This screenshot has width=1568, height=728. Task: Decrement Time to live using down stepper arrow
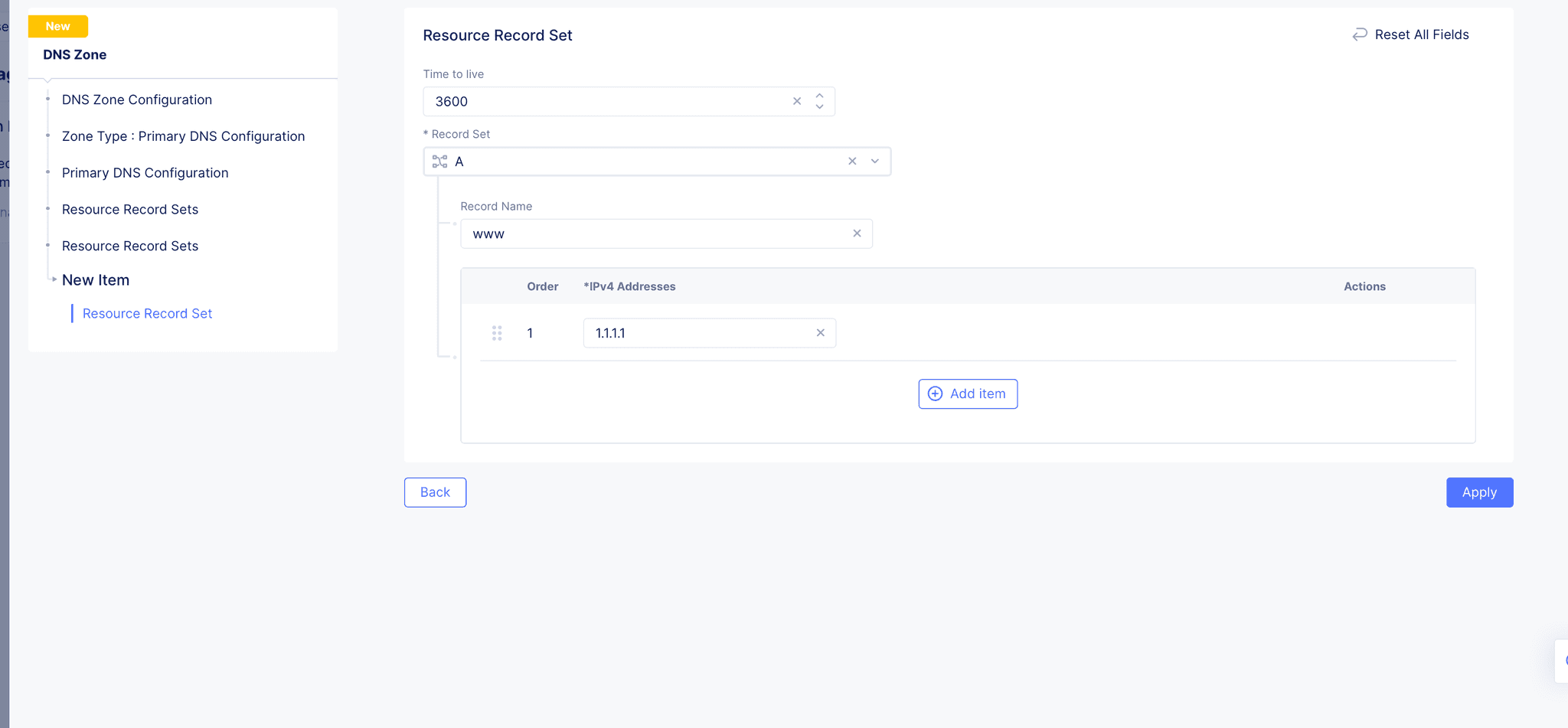818,106
